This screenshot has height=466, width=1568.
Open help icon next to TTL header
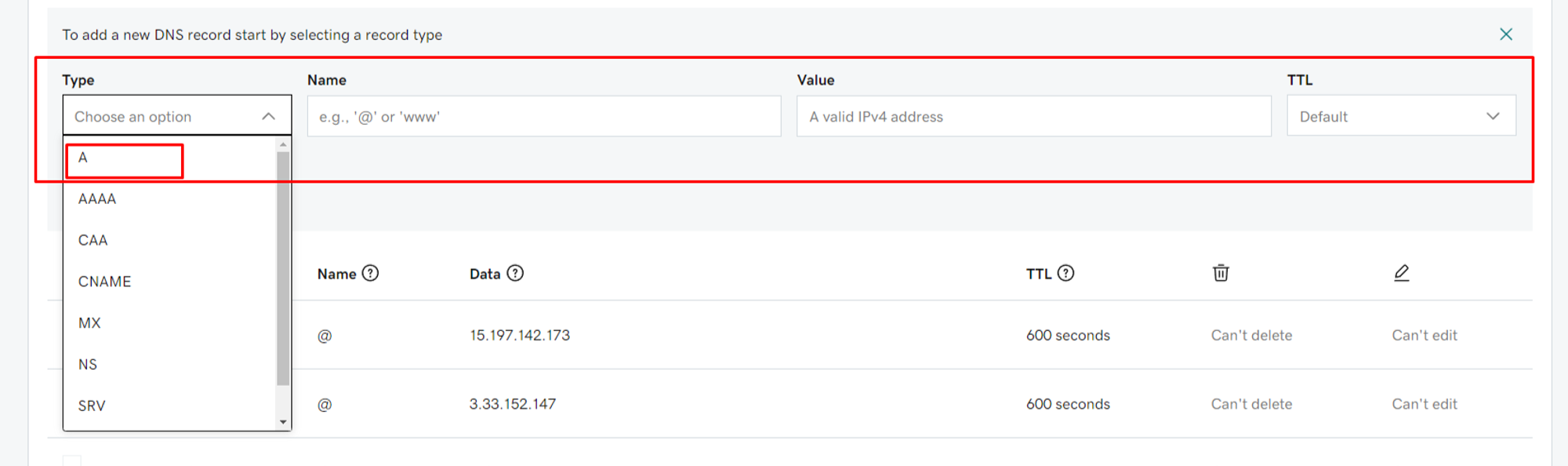coord(1065,273)
